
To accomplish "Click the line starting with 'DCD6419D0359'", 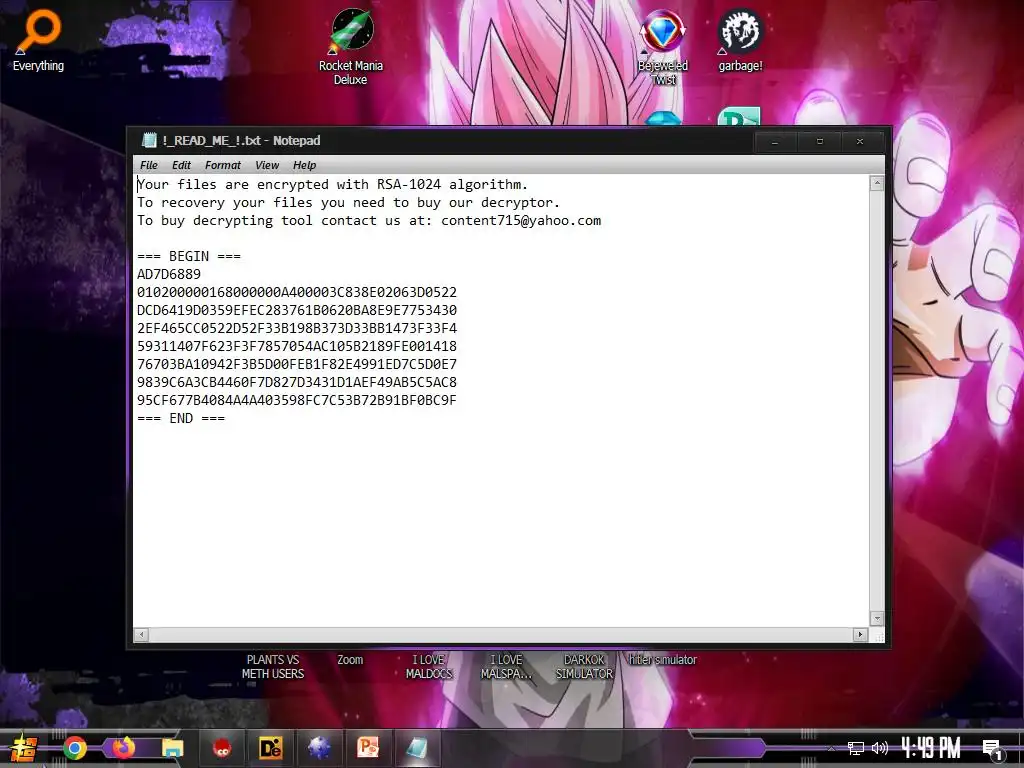I will tap(297, 310).
